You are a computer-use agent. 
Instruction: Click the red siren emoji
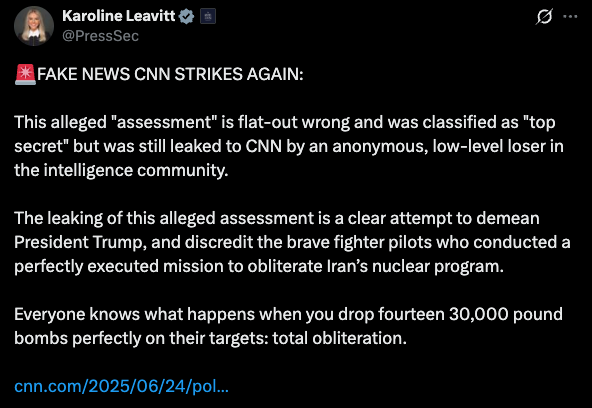pos(25,74)
